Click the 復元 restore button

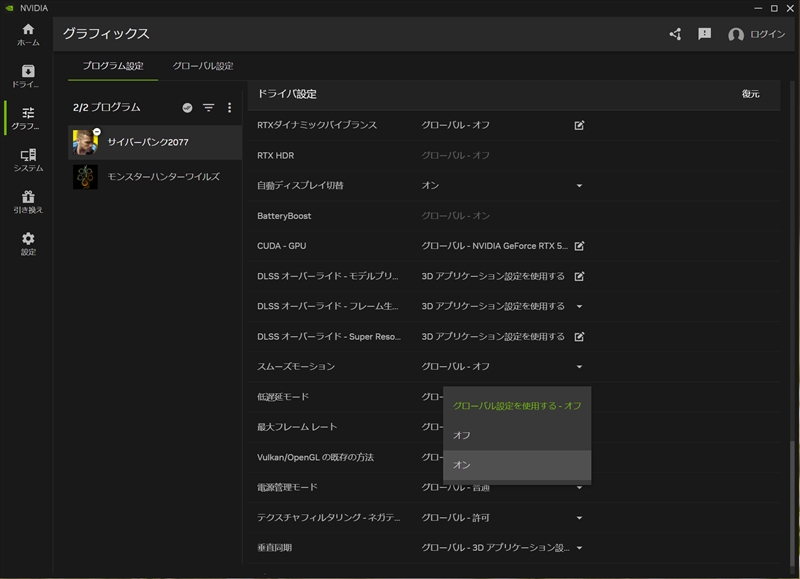click(x=750, y=94)
